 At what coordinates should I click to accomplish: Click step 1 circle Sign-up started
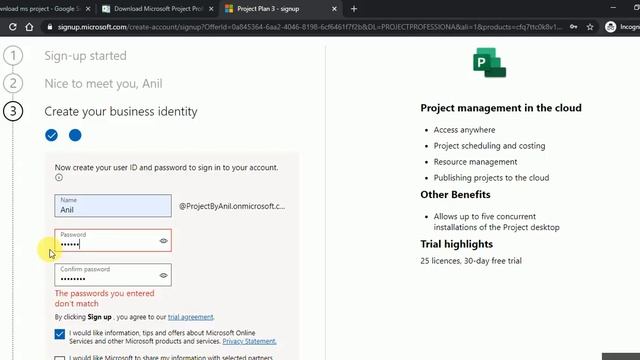13,56
